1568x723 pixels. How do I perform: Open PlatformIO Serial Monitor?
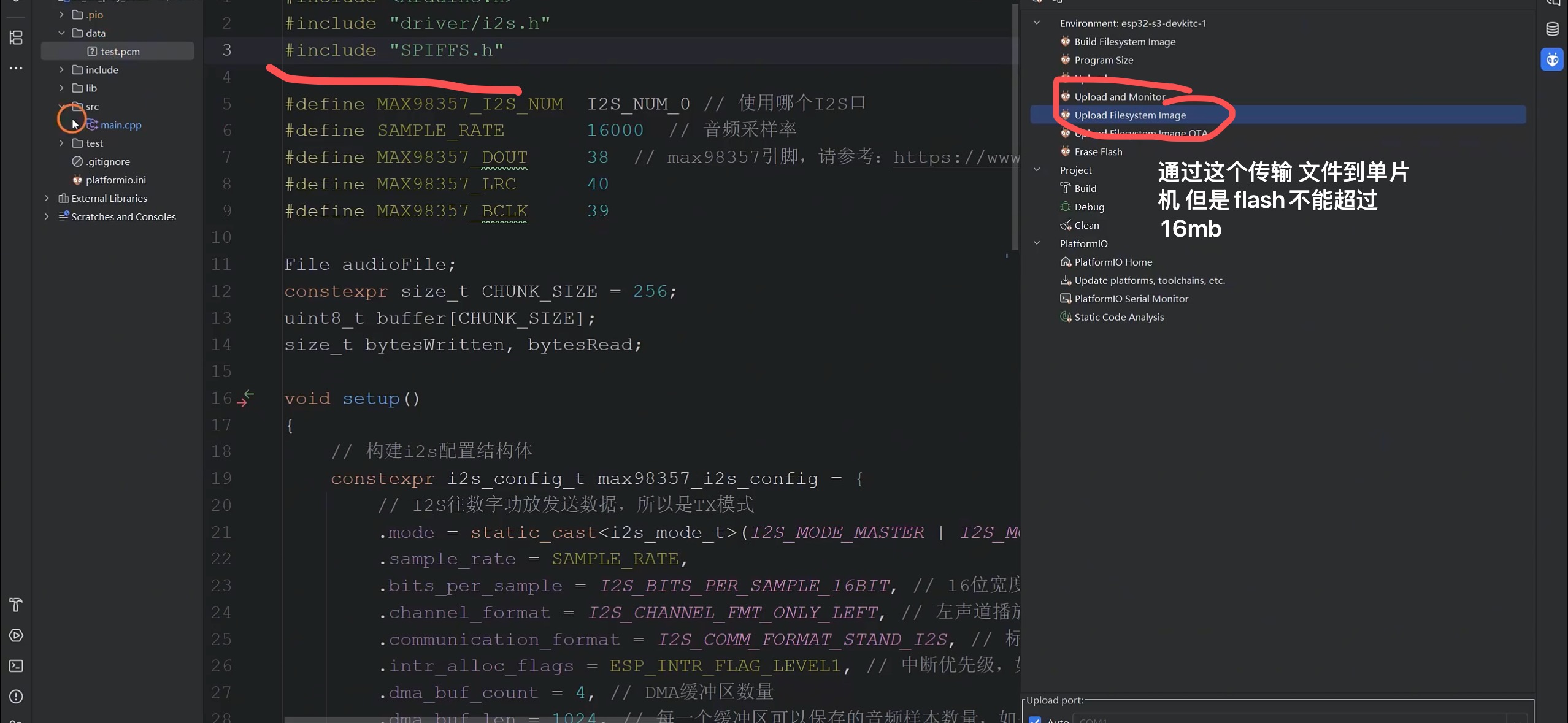click(x=1131, y=299)
